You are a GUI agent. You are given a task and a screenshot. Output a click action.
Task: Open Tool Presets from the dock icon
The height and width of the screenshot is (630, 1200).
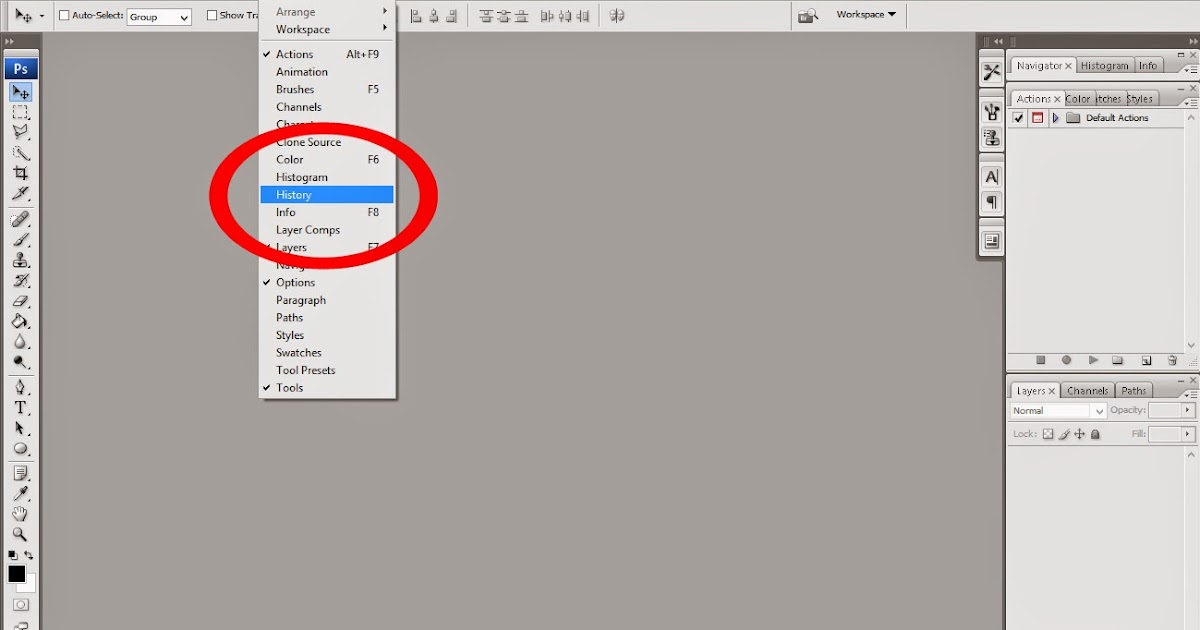click(991, 72)
